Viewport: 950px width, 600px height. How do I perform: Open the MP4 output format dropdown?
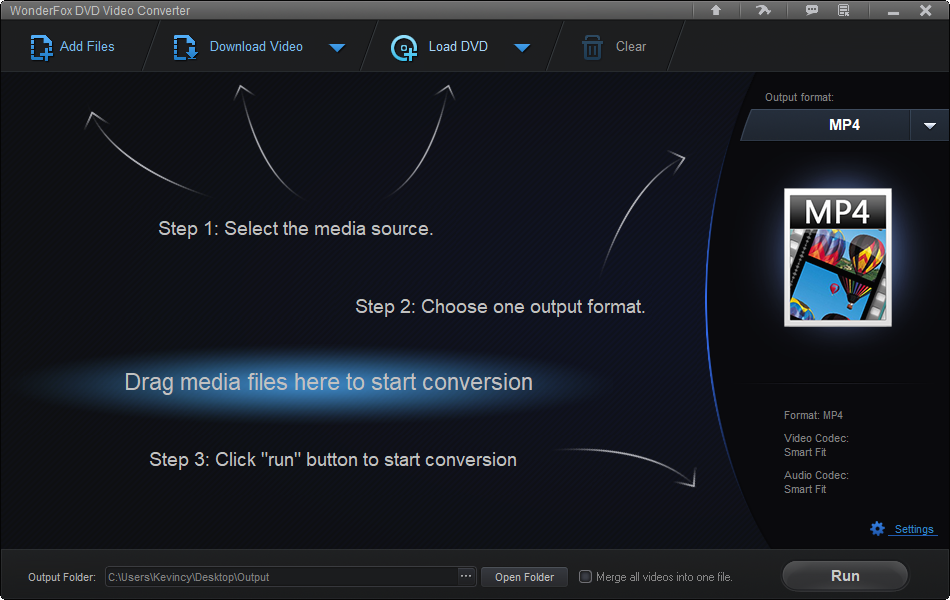[929, 125]
